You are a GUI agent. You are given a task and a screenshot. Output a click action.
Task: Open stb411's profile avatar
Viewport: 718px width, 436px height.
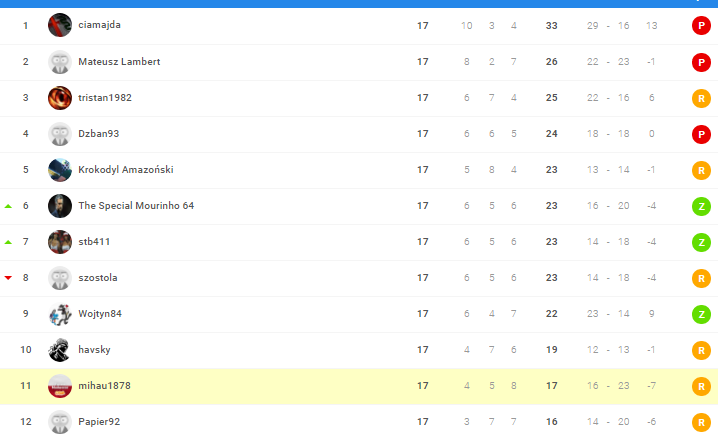[x=60, y=242]
